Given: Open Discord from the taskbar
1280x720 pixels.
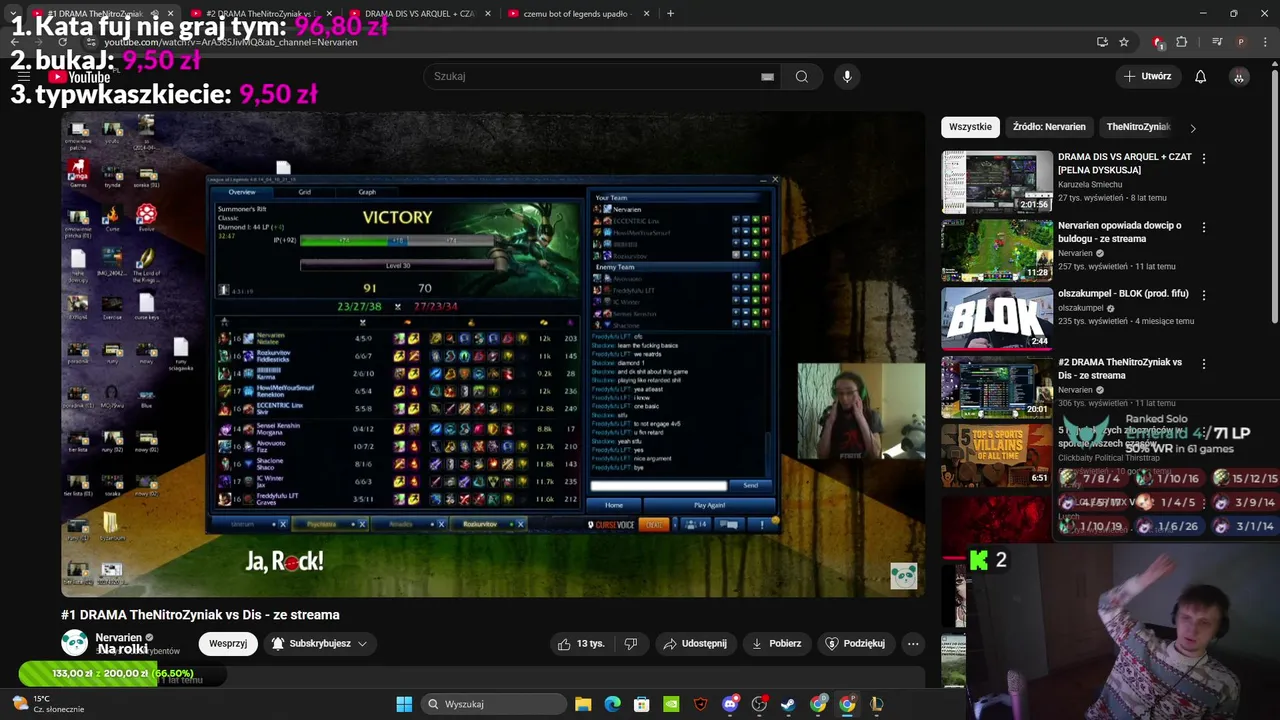Looking at the screenshot, I should click(x=730, y=704).
